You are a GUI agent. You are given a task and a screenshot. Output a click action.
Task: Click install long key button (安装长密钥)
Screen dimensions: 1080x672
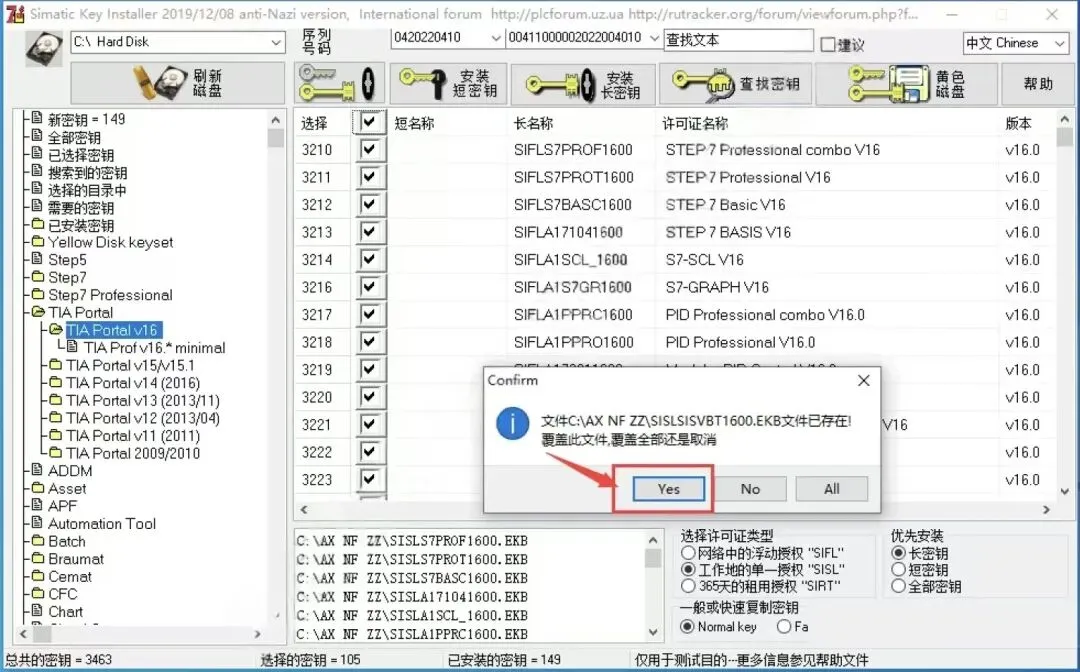click(583, 85)
